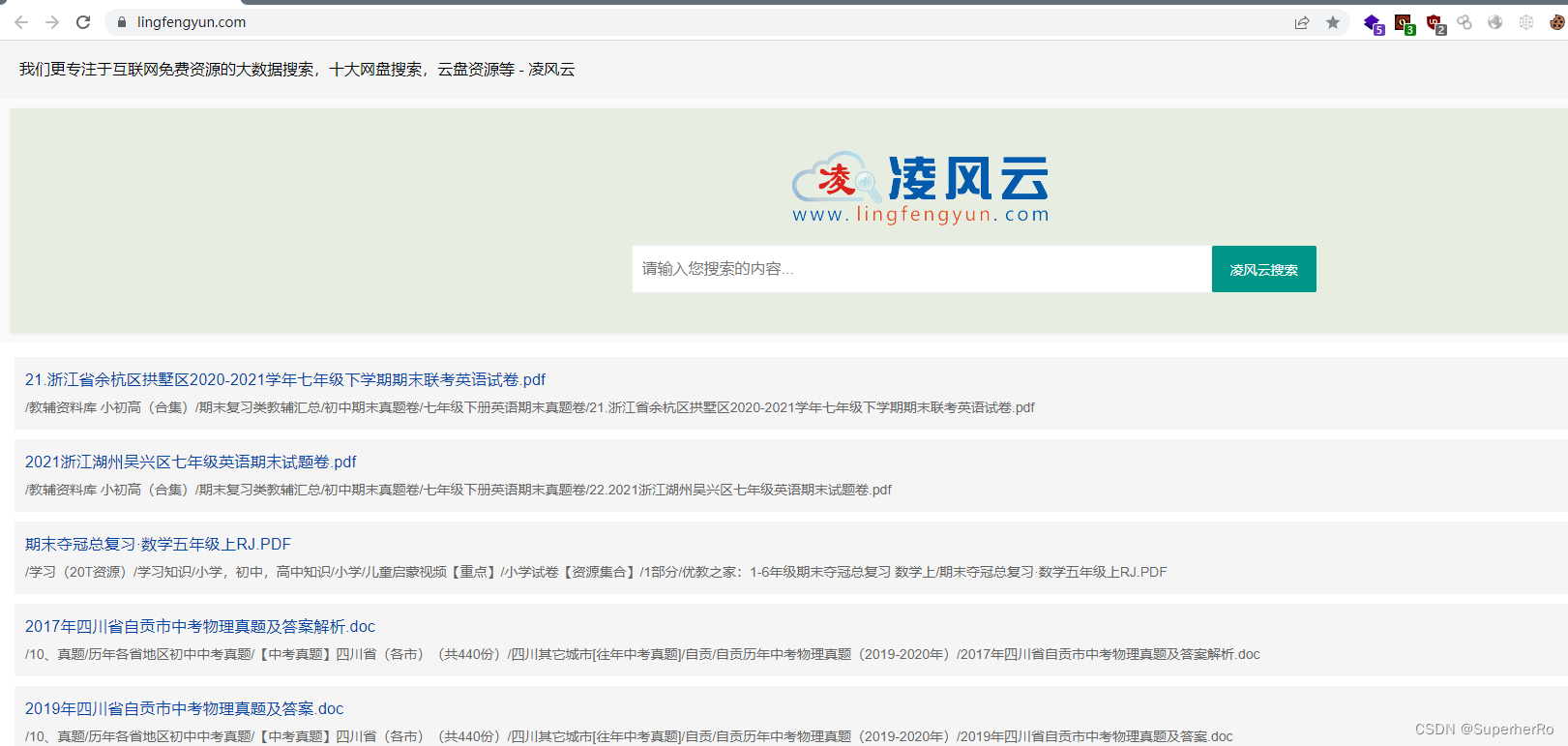Go forward using the browser forward arrow

[x=52, y=22]
